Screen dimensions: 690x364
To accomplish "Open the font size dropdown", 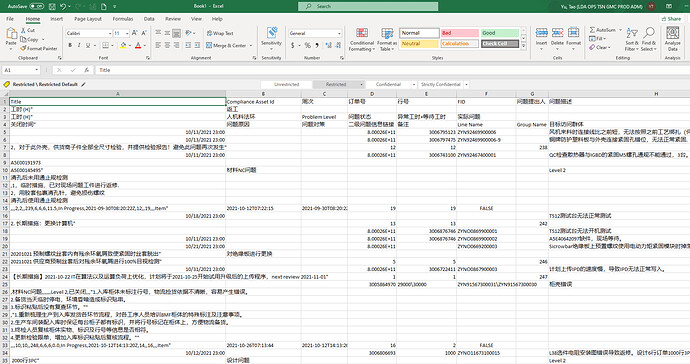I will [127, 33].
